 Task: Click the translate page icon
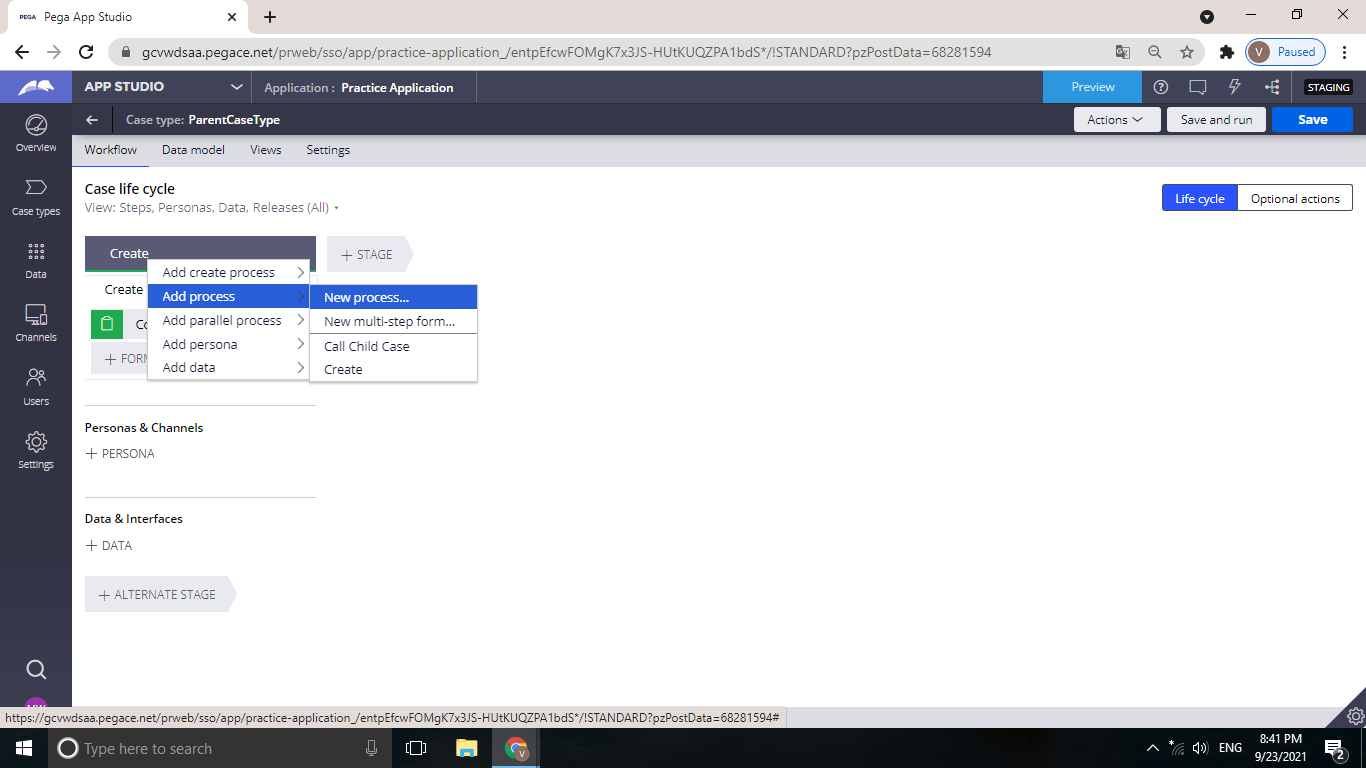[x=1123, y=52]
